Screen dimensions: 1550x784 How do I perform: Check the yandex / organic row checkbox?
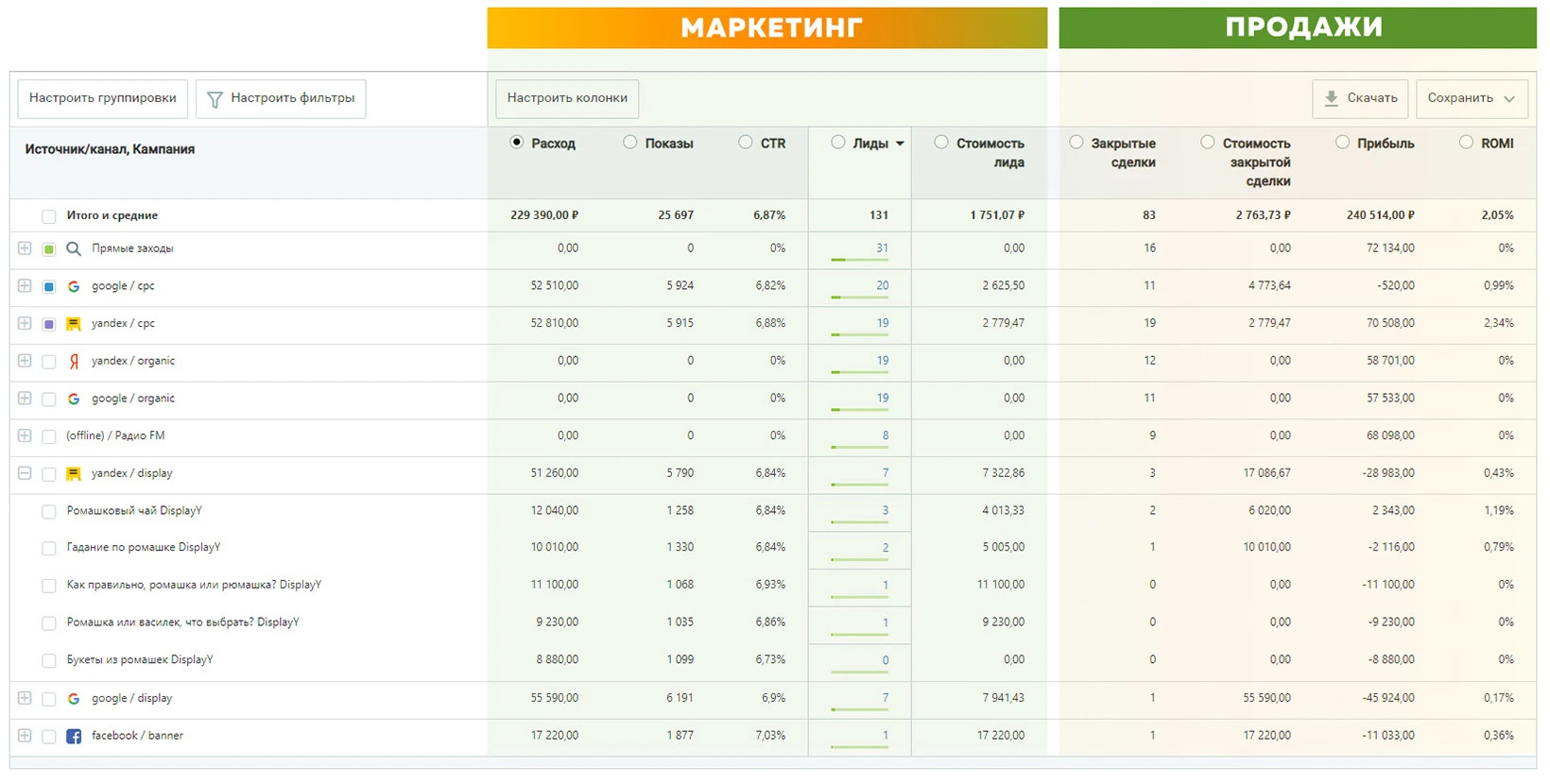coord(49,362)
